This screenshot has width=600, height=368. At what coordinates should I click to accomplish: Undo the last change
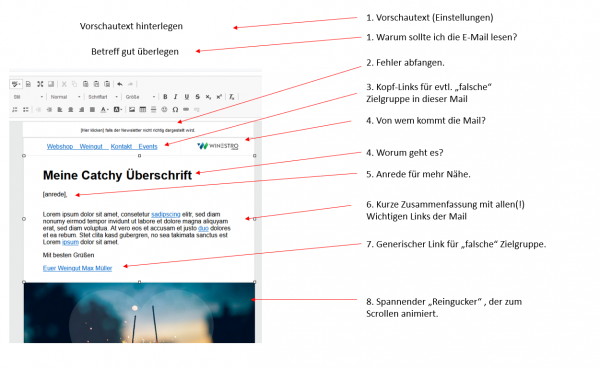(x=120, y=84)
